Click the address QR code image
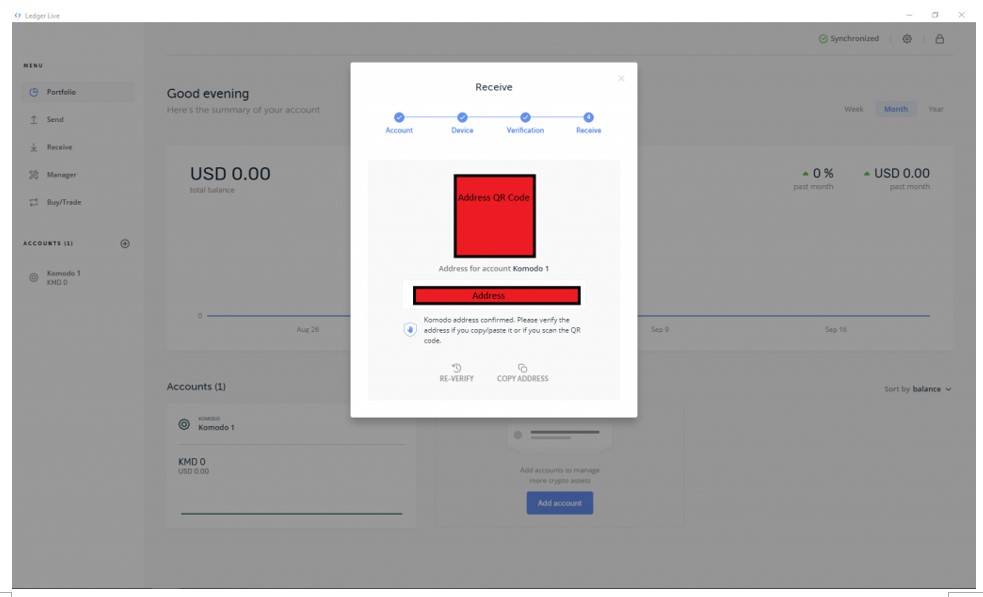This screenshot has width=983, height=597. 495,216
